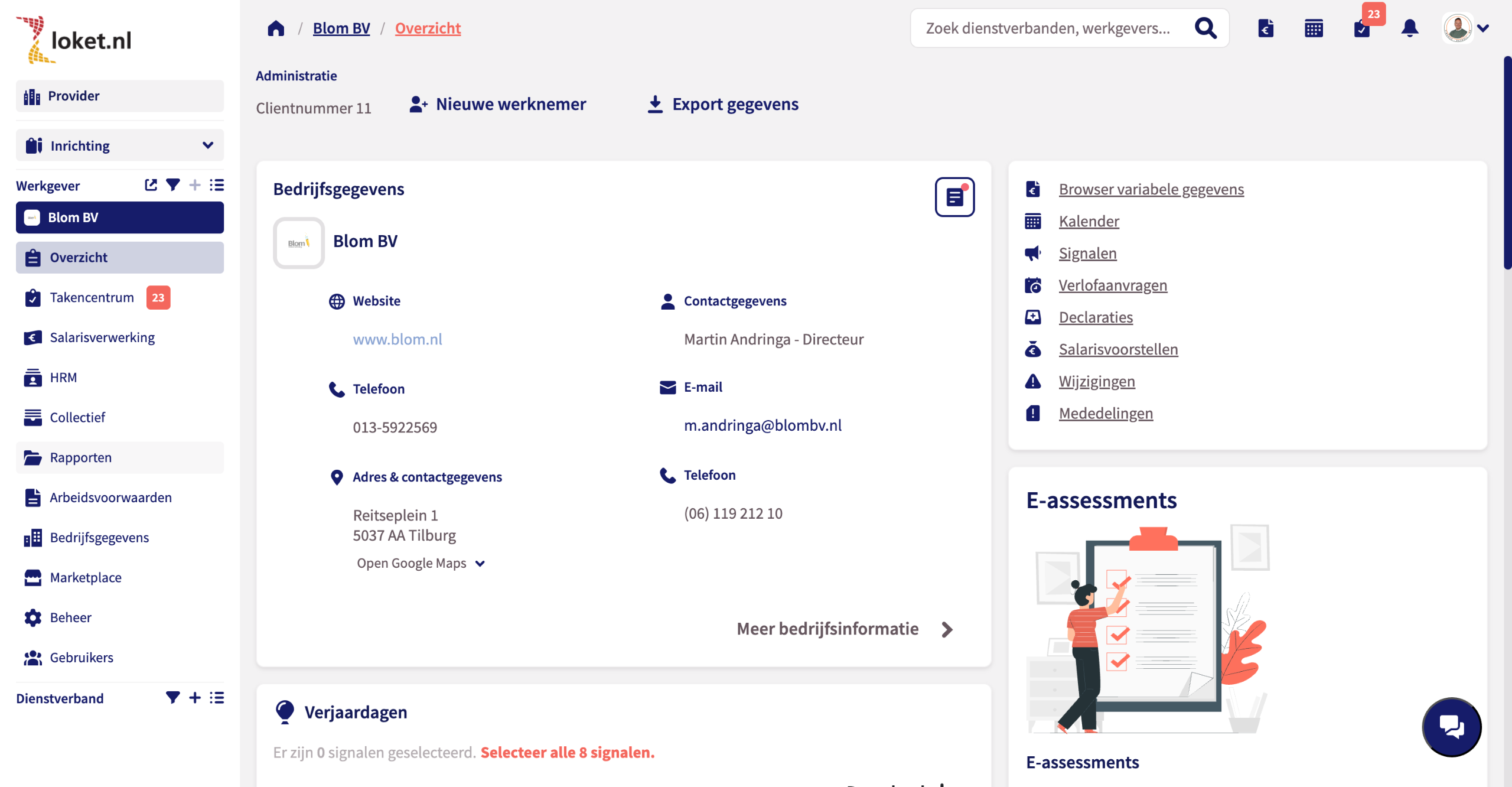Click the search magnifier icon
Viewport: 1512px width, 787px height.
point(1205,28)
